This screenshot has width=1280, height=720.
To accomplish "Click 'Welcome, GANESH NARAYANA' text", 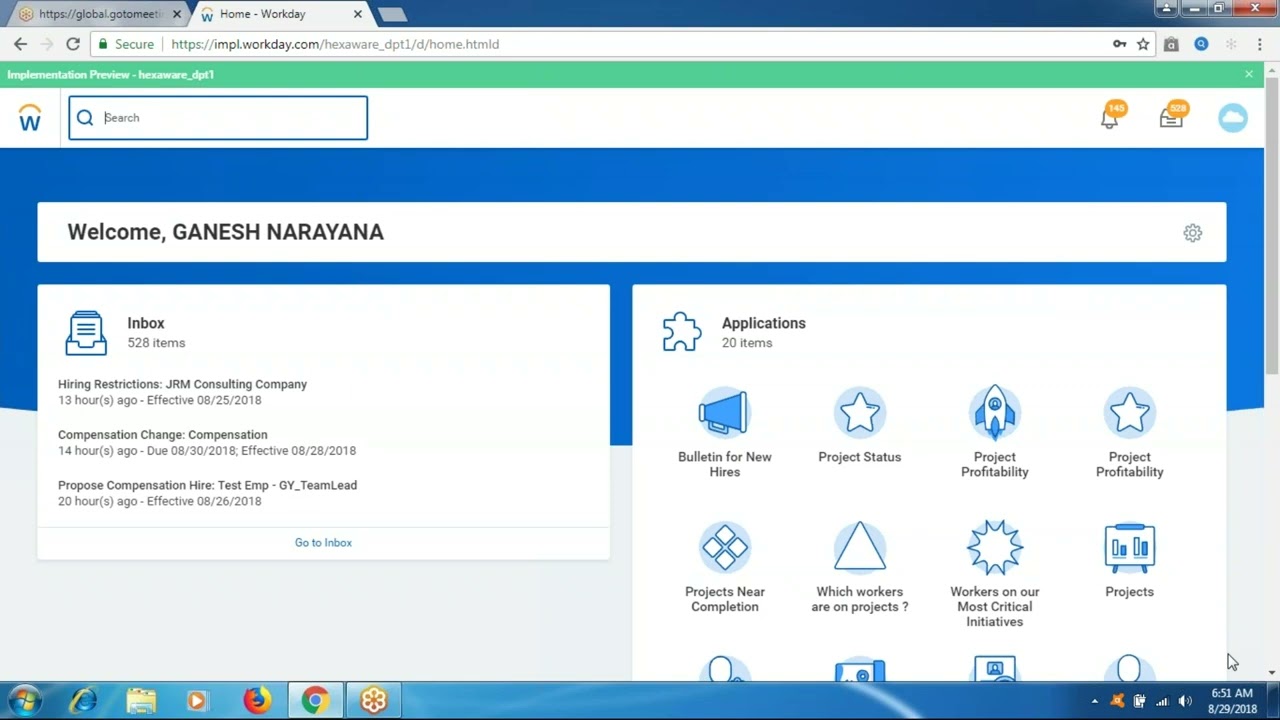I will point(226,232).
